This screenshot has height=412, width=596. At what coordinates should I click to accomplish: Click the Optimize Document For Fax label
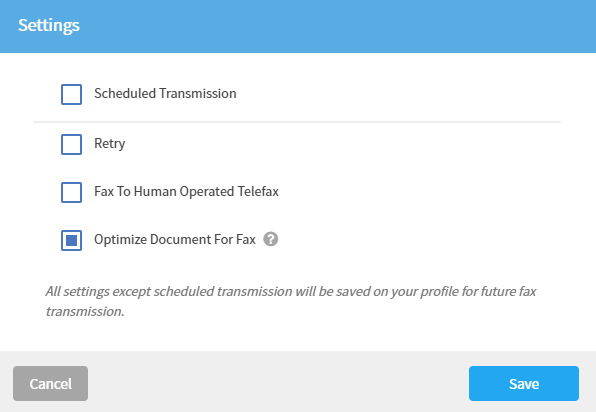[x=175, y=239]
